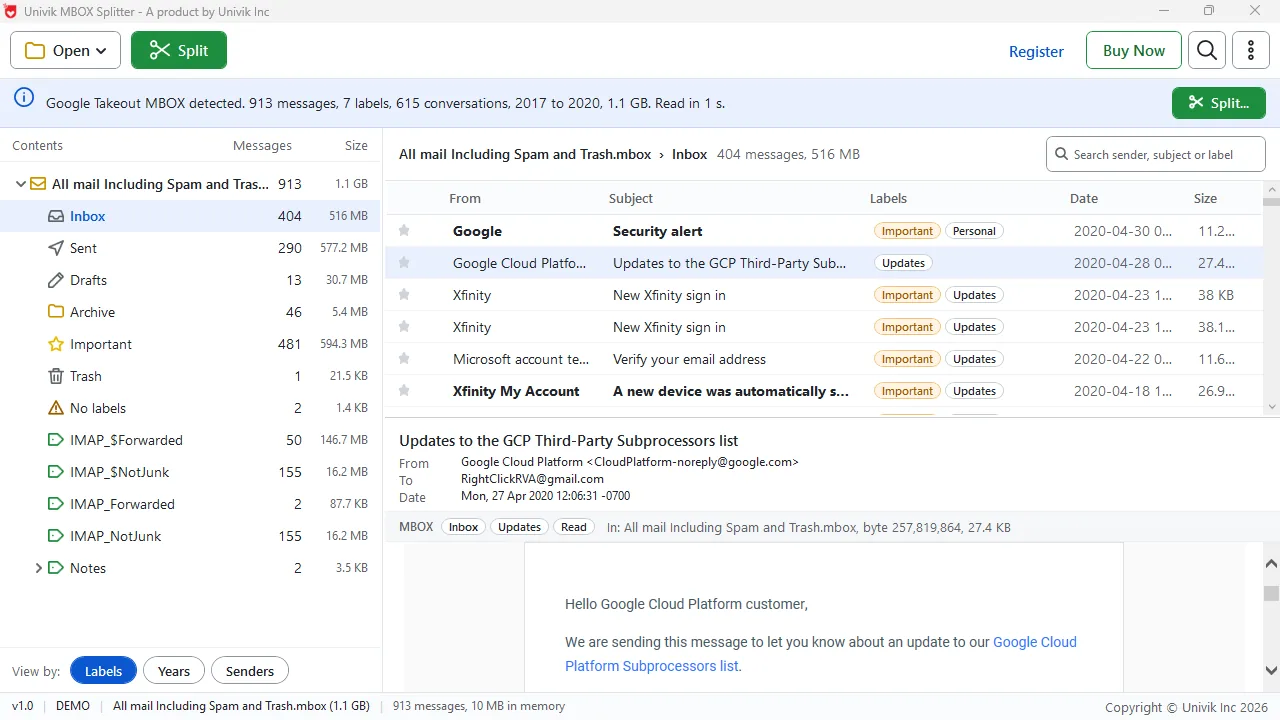Click the No labels warning triangle icon
This screenshot has width=1280, height=720.
coord(56,408)
